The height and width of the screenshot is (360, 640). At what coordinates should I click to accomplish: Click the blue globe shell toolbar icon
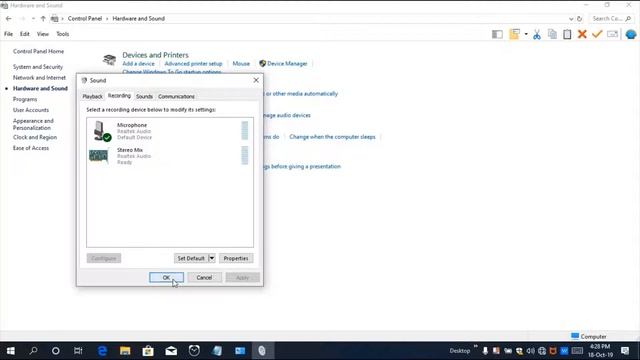point(631,34)
